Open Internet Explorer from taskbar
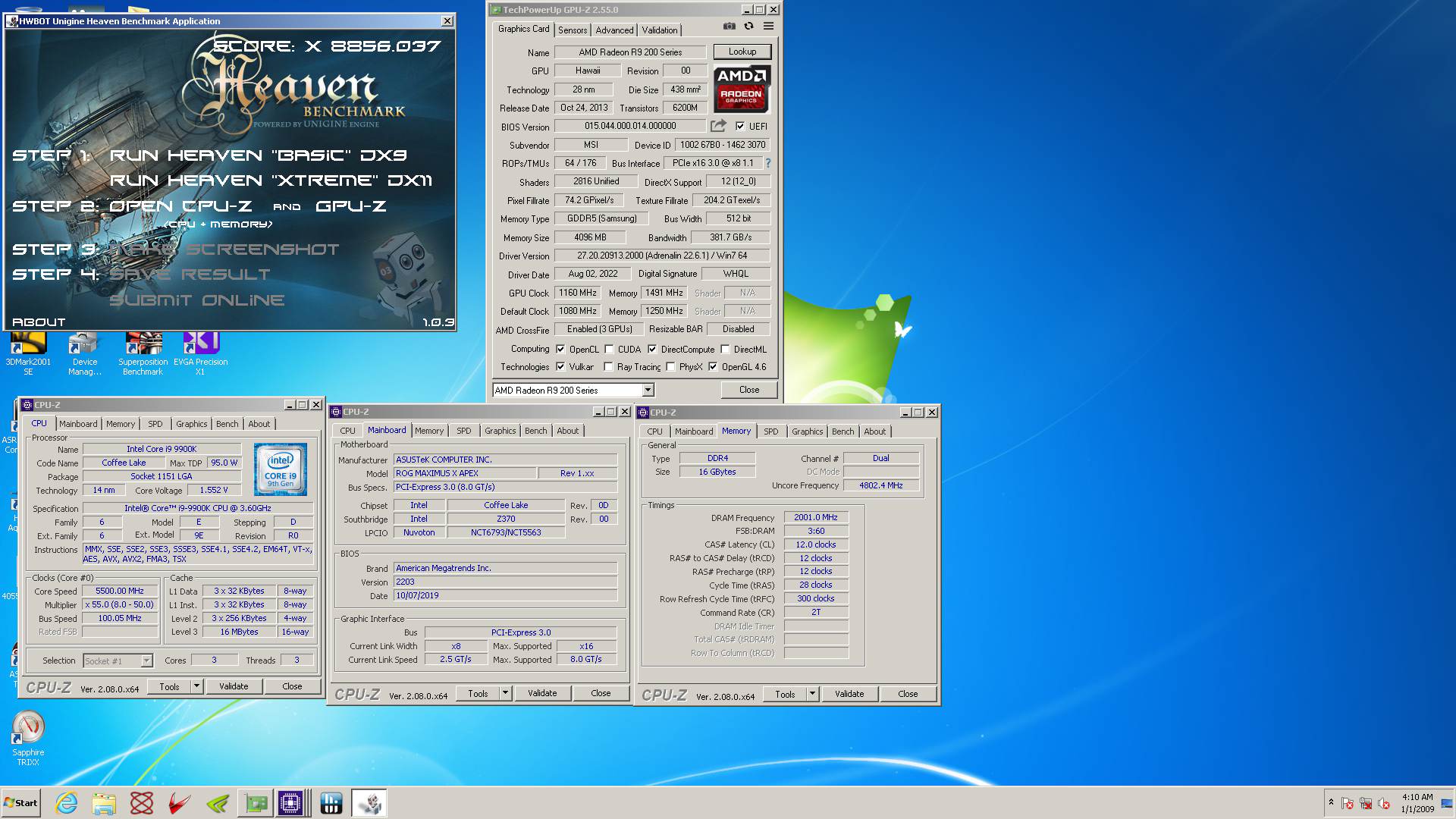This screenshot has height=819, width=1456. 67,803
